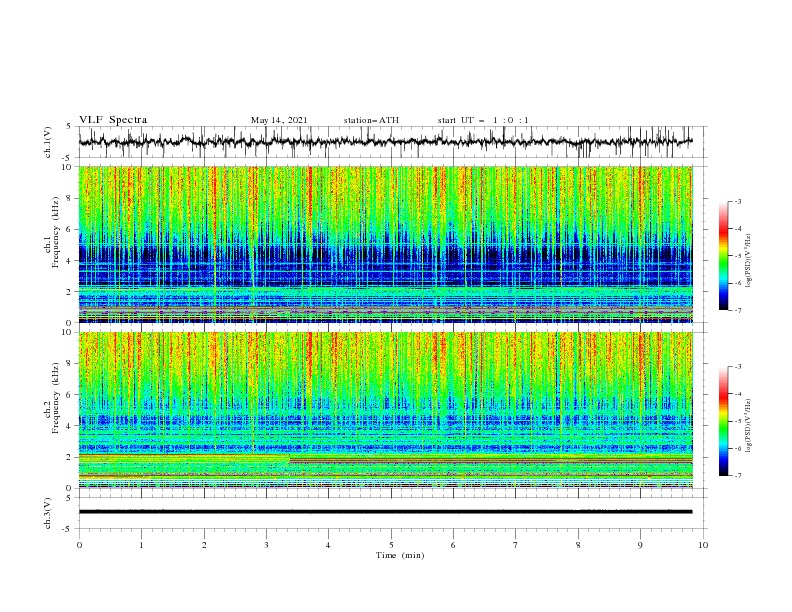Click the 'ch.1(V)' waveform axis label
The image size is (792, 612).
point(48,142)
